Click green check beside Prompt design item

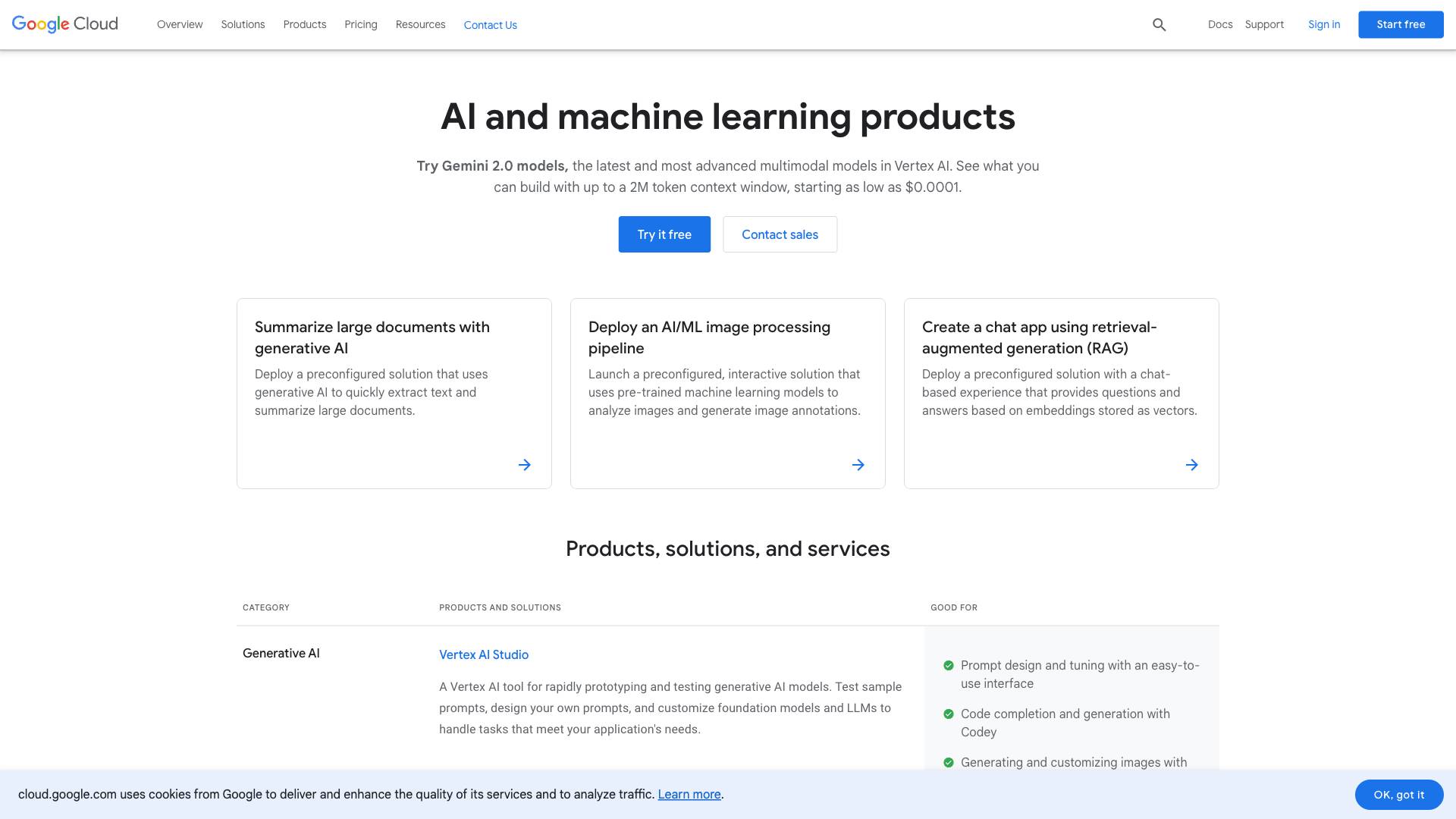click(948, 666)
